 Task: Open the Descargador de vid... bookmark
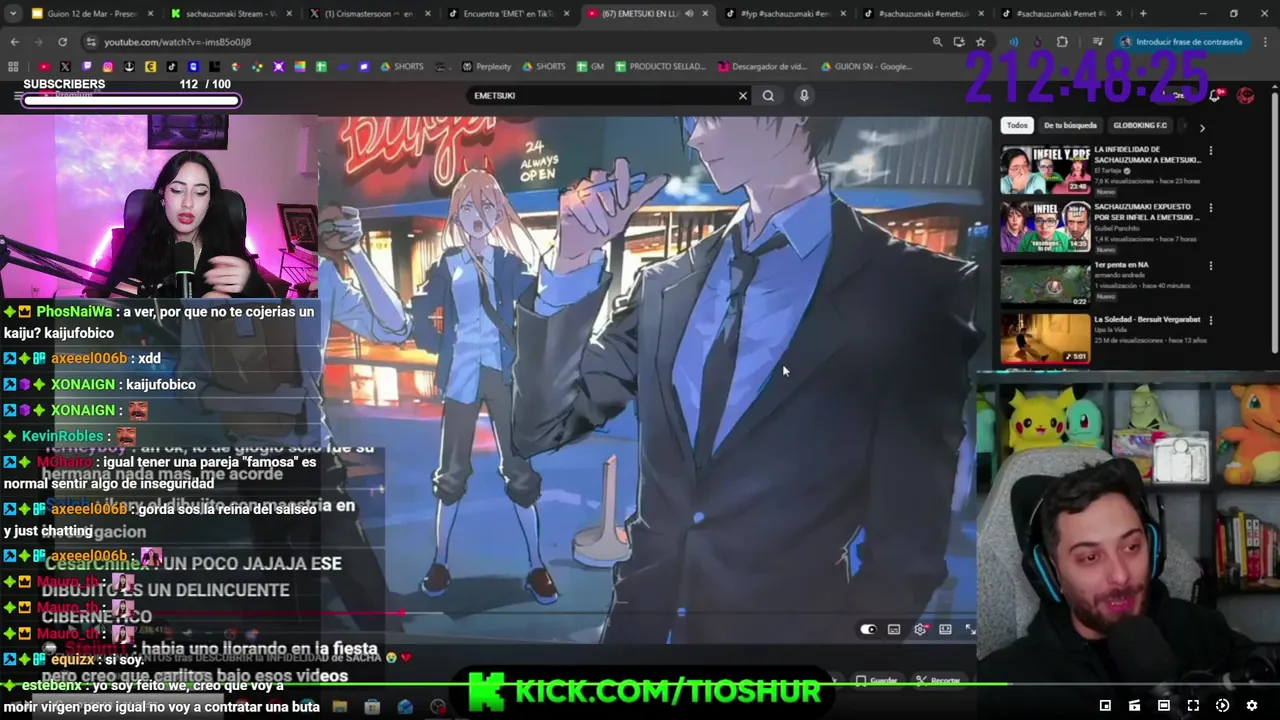(763, 67)
